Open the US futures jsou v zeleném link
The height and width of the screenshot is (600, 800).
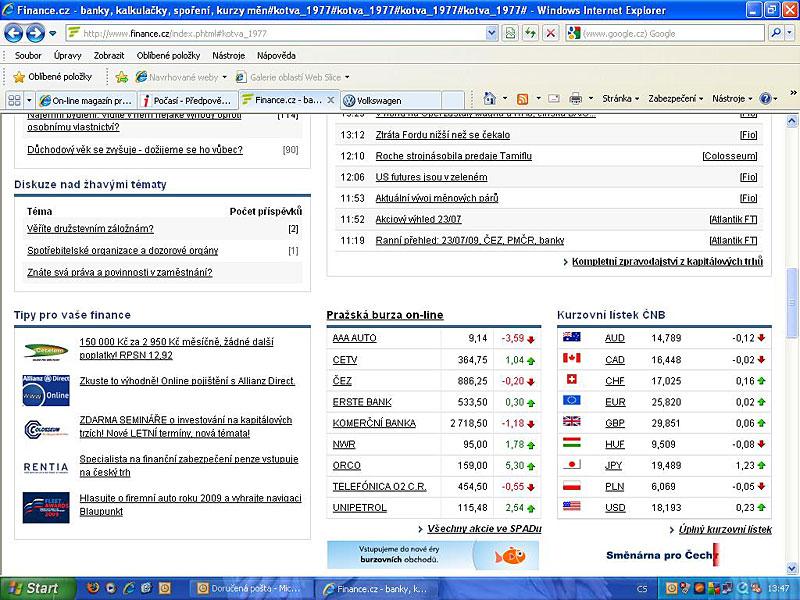pos(431,177)
